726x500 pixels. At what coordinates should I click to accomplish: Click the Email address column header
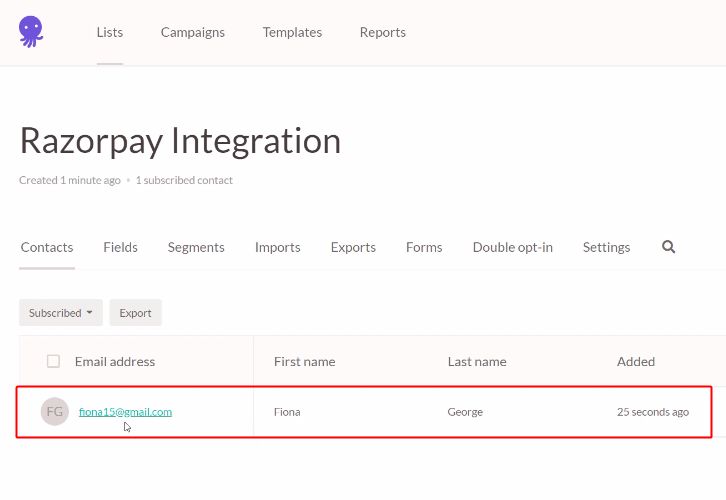pos(115,362)
